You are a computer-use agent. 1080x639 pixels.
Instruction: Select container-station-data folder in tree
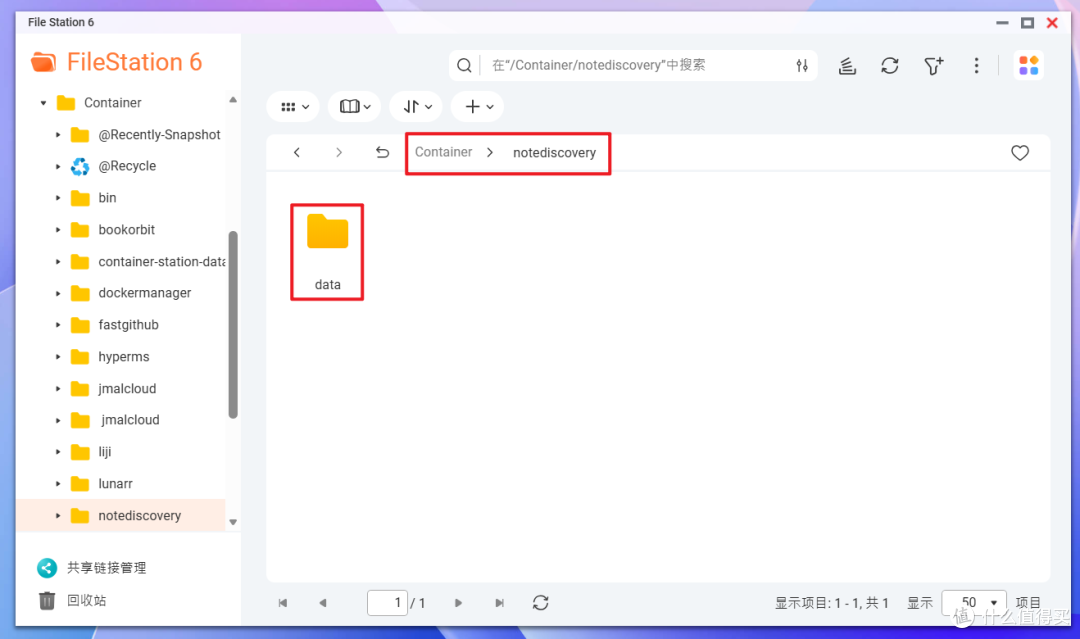point(161,262)
